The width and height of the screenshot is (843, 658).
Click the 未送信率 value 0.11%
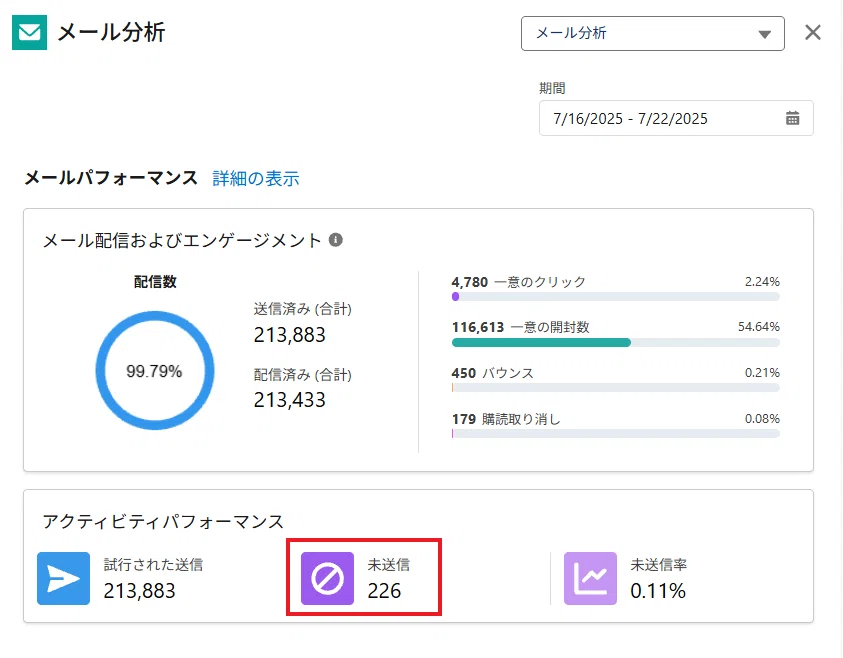(658, 591)
